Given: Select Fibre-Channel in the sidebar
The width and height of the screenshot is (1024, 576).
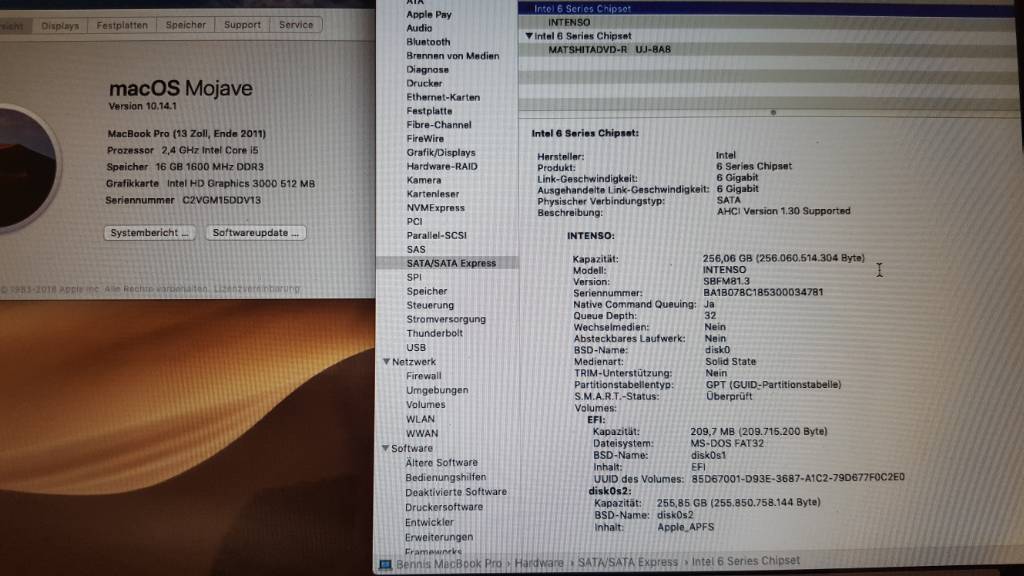Looking at the screenshot, I should [438, 125].
